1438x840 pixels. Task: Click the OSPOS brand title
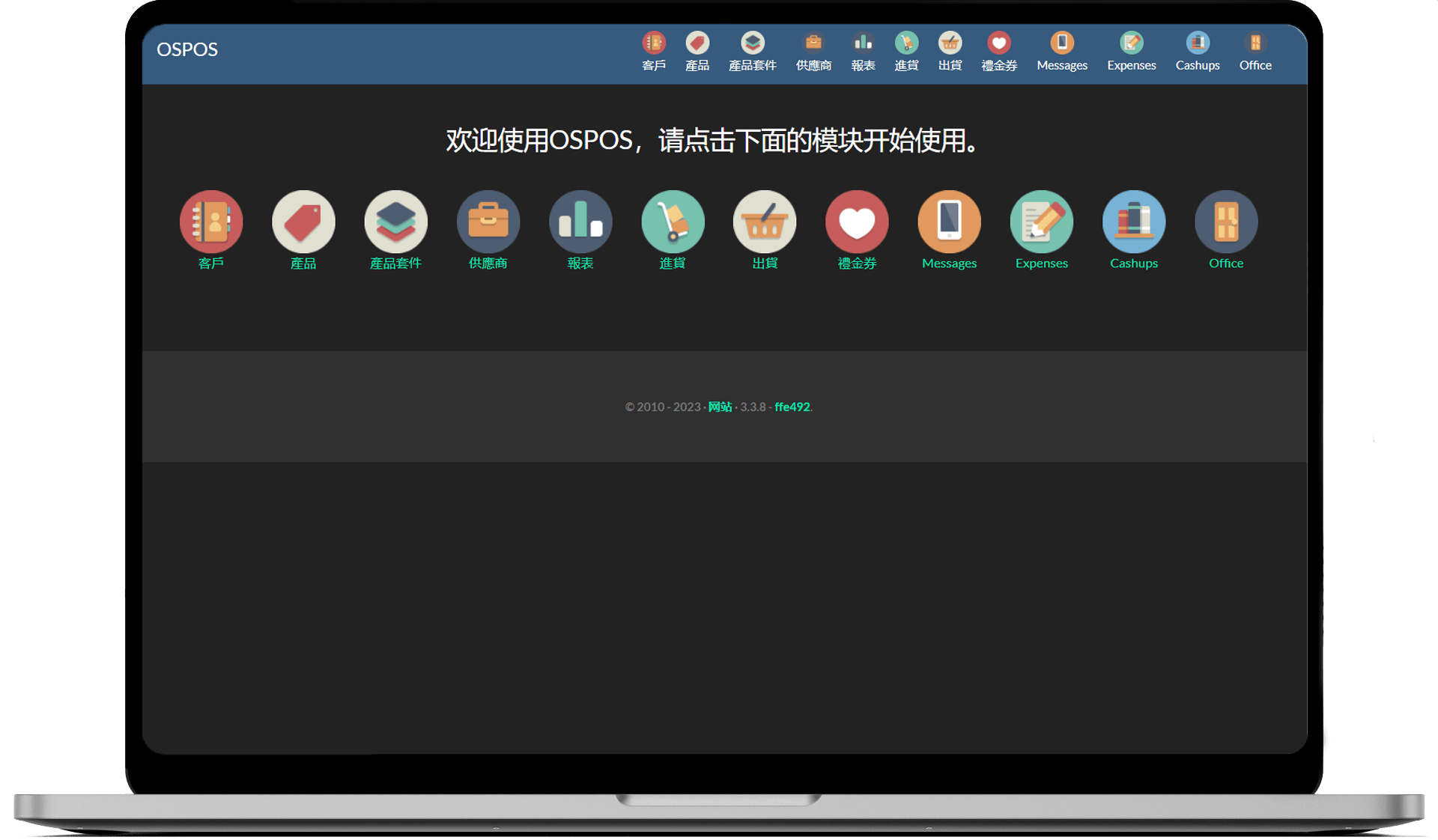[x=187, y=49]
